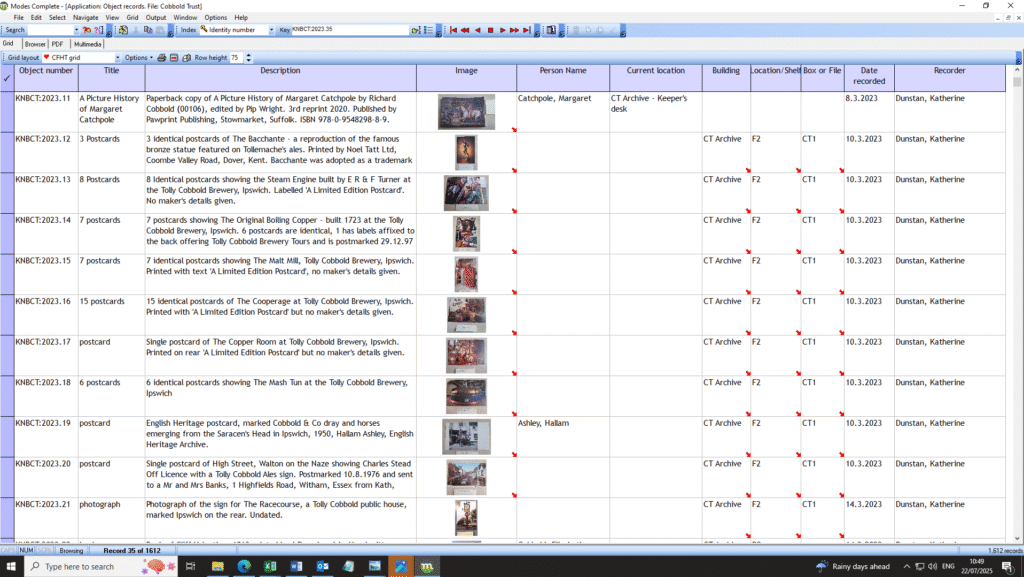Open the Window menu
This screenshot has height=577, width=1024.
185,18
